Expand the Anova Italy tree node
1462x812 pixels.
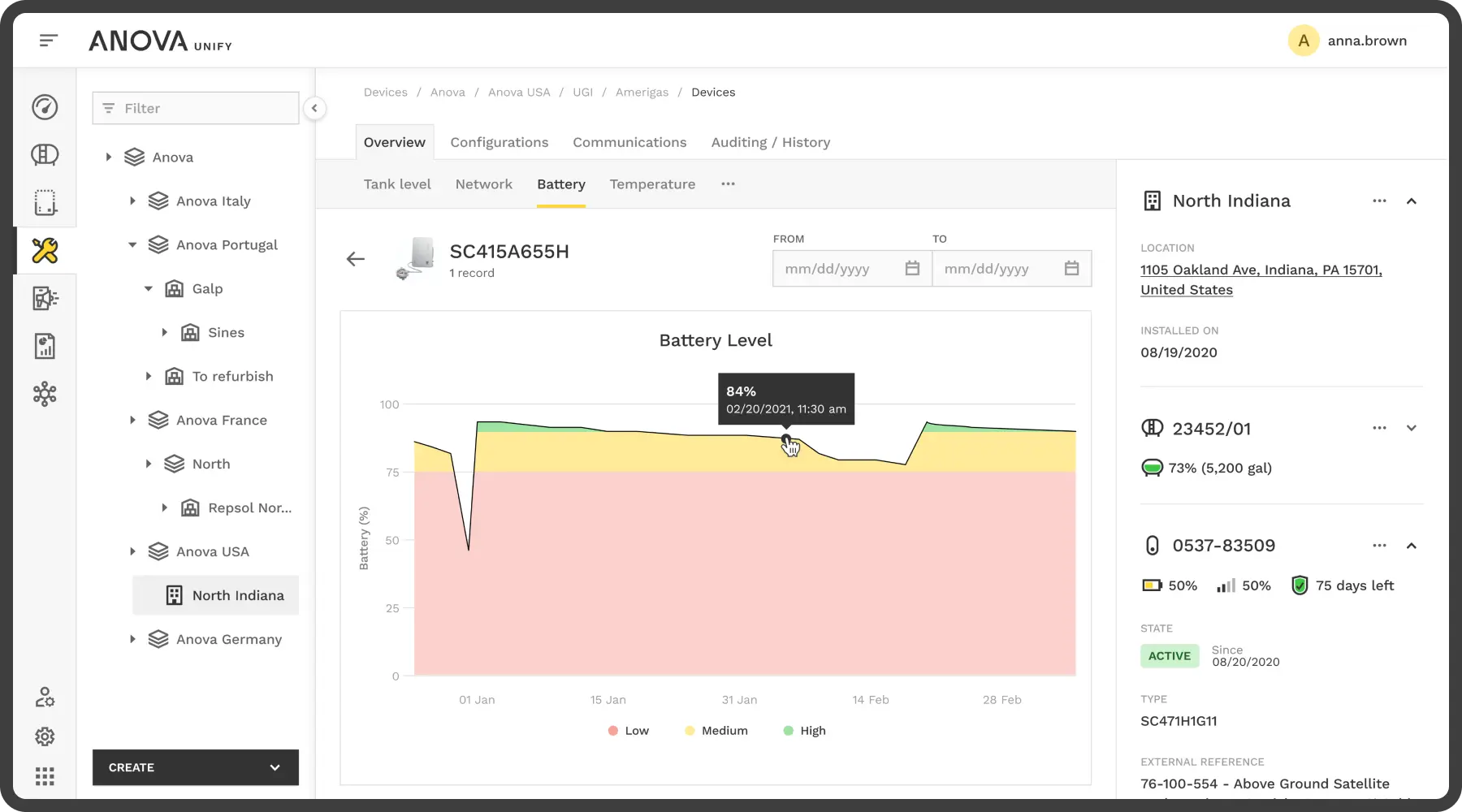pyautogui.click(x=132, y=201)
